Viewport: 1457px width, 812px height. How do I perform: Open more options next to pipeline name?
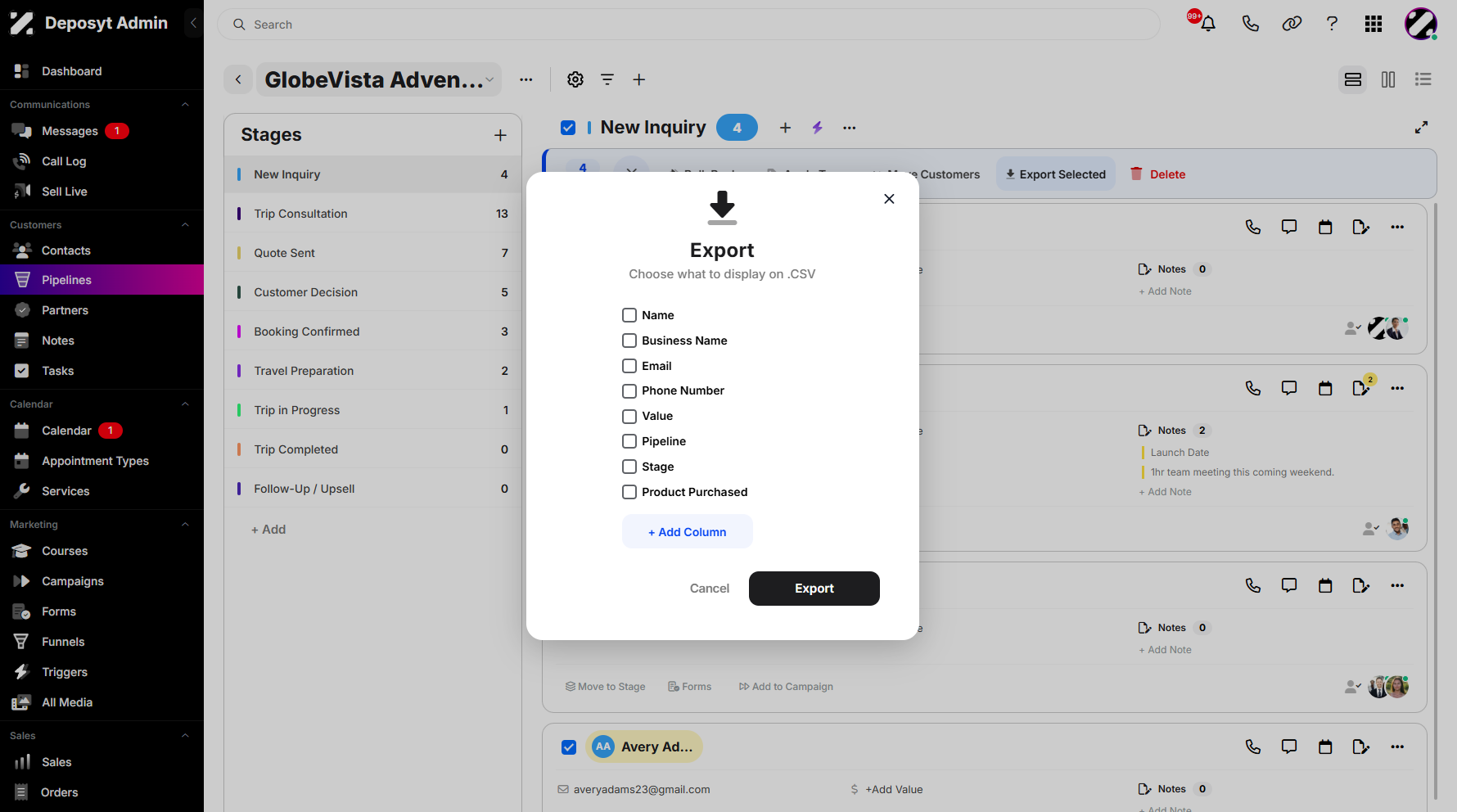[x=526, y=79]
